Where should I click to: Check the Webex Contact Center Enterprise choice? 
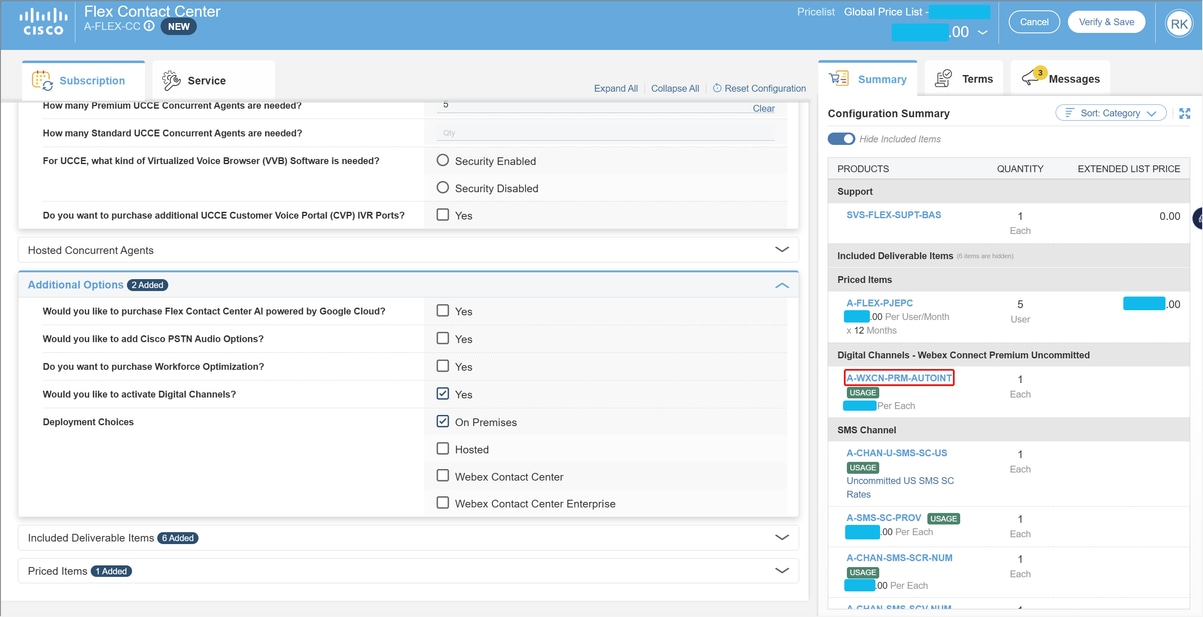coord(443,503)
